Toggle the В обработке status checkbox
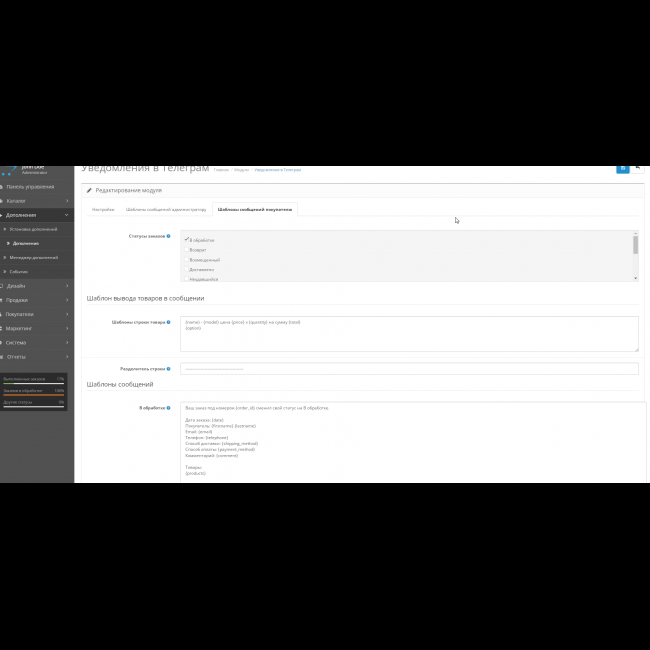 tap(187, 240)
